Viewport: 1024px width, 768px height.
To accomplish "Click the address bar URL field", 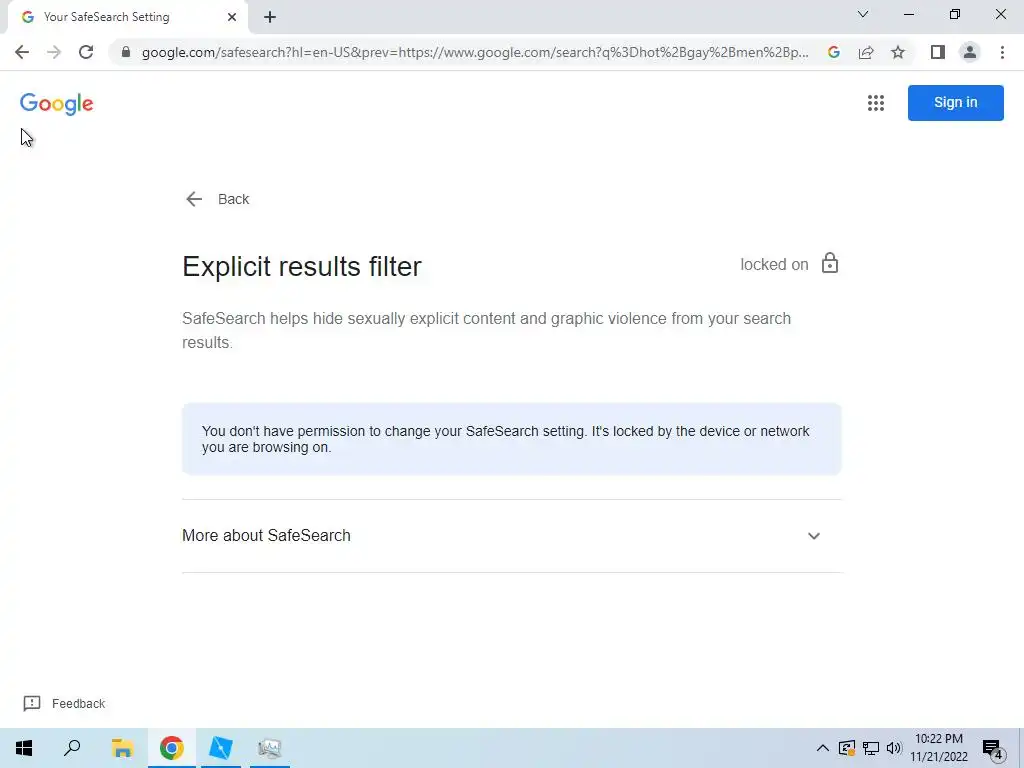I will click(x=475, y=52).
